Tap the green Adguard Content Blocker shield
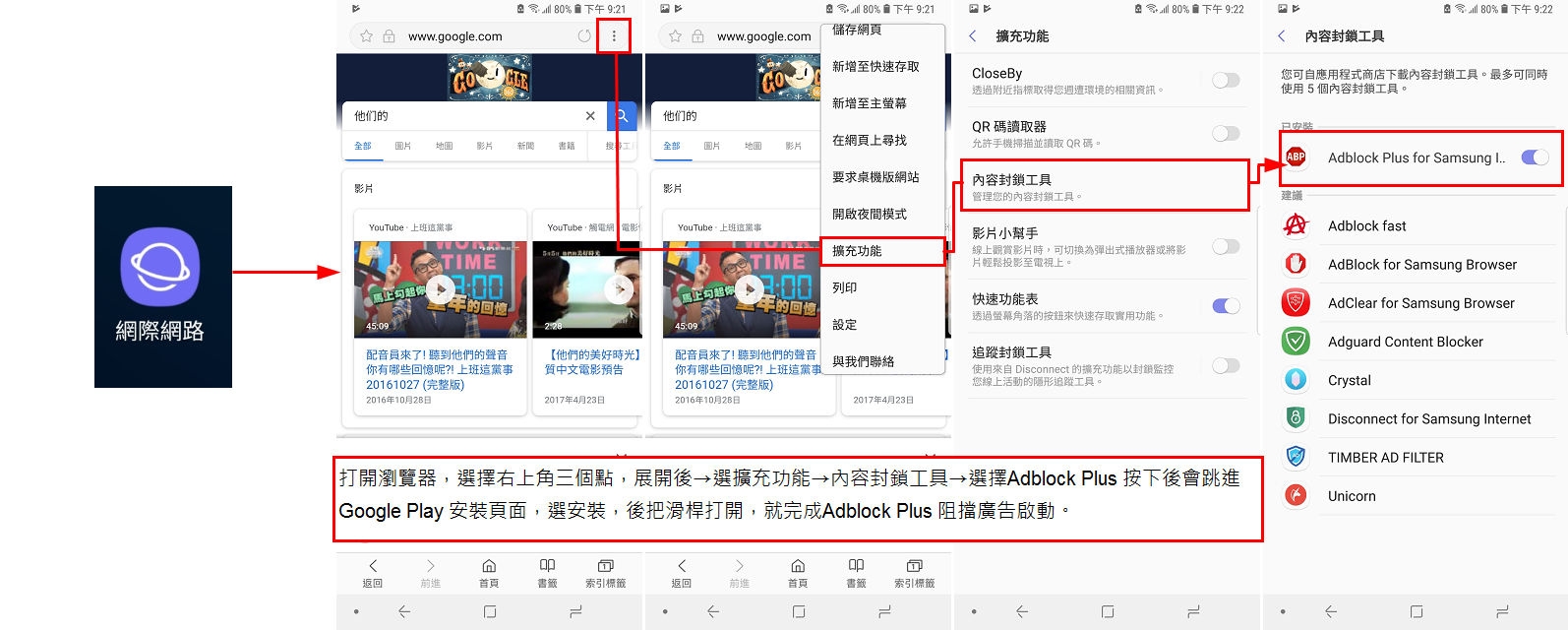Viewport: 1568px width, 632px height. [1296, 342]
